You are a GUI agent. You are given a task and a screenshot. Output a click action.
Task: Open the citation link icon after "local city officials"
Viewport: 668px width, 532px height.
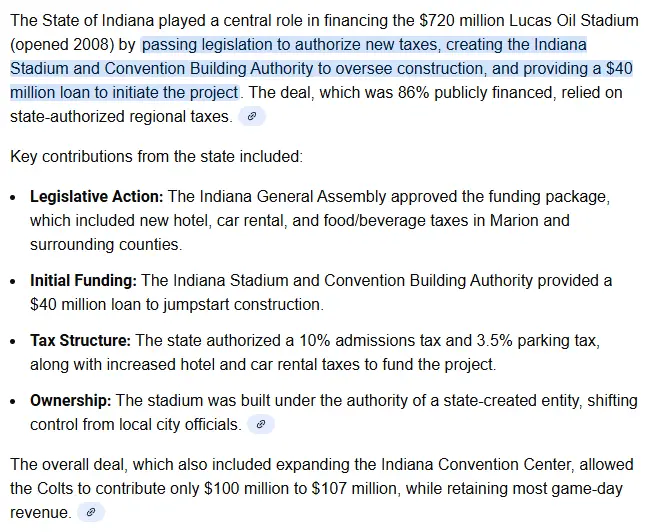click(260, 425)
